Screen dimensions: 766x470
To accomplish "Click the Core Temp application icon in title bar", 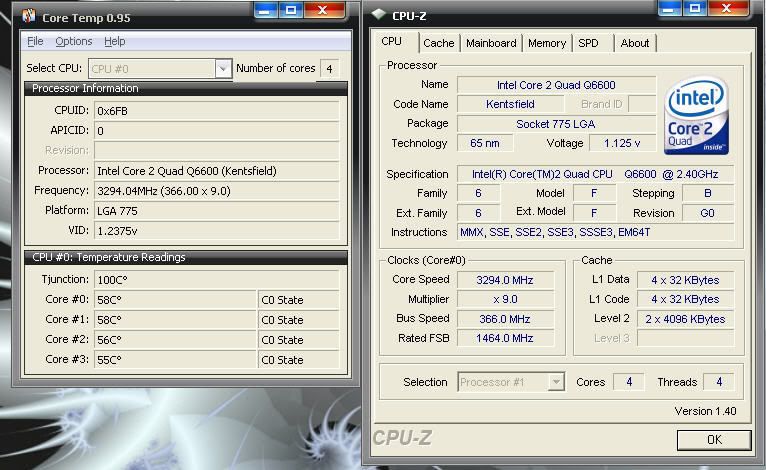I will (x=29, y=16).
